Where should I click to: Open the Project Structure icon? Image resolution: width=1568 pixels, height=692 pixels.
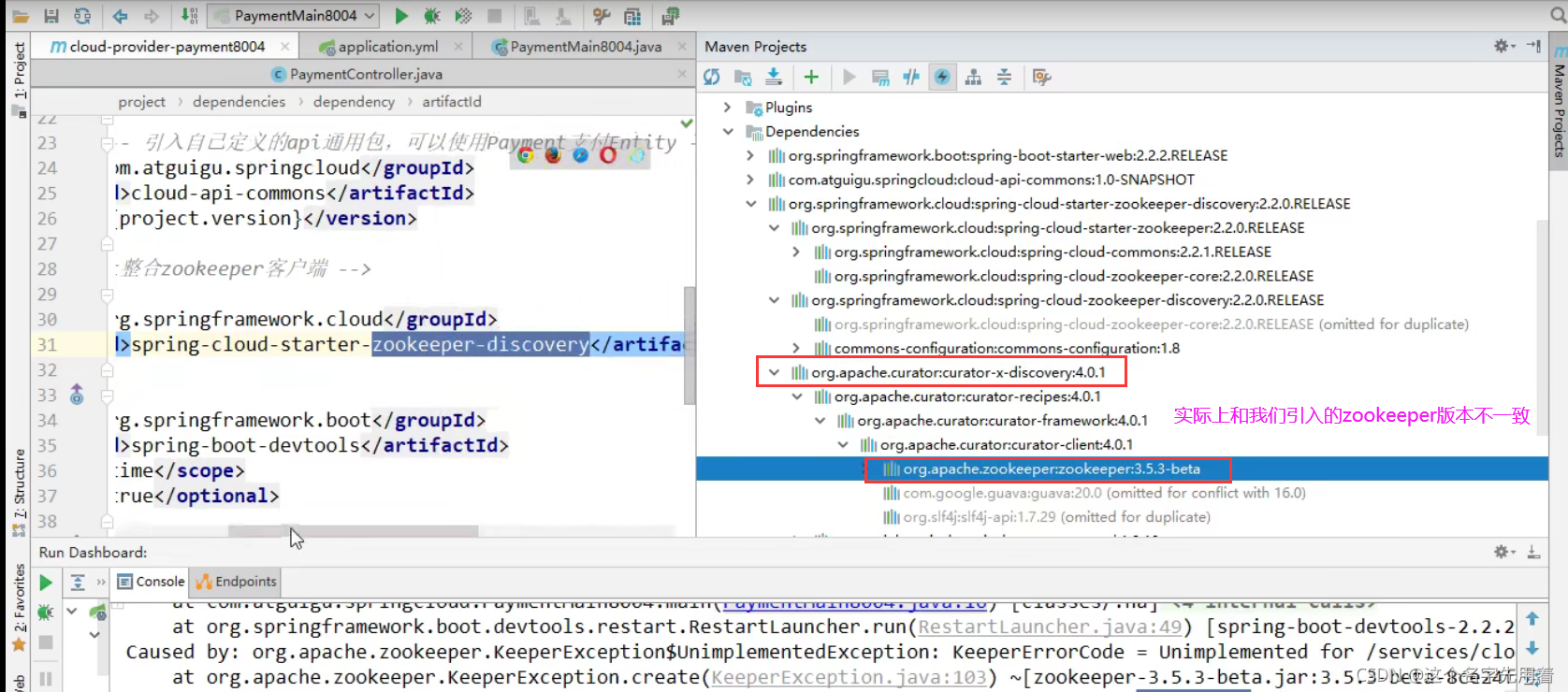632,16
